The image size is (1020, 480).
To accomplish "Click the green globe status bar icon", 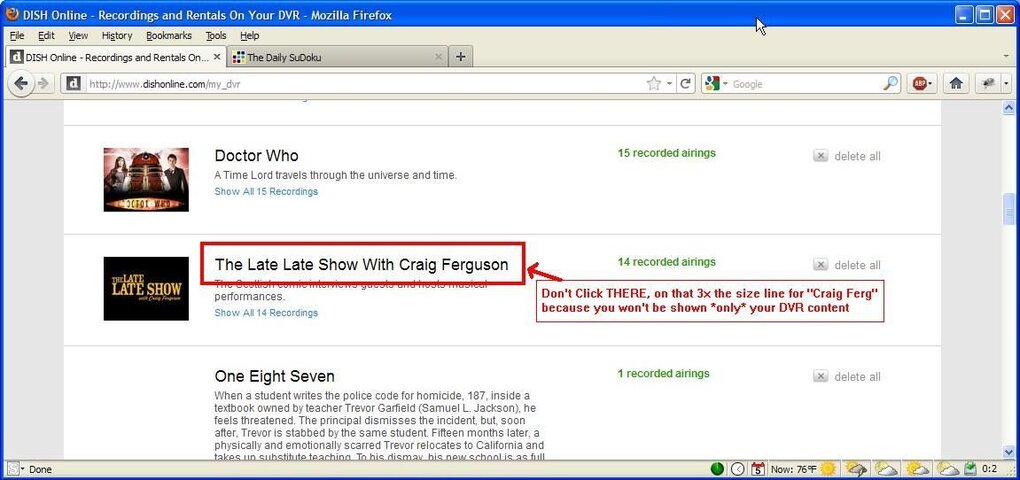I will pos(717,468).
